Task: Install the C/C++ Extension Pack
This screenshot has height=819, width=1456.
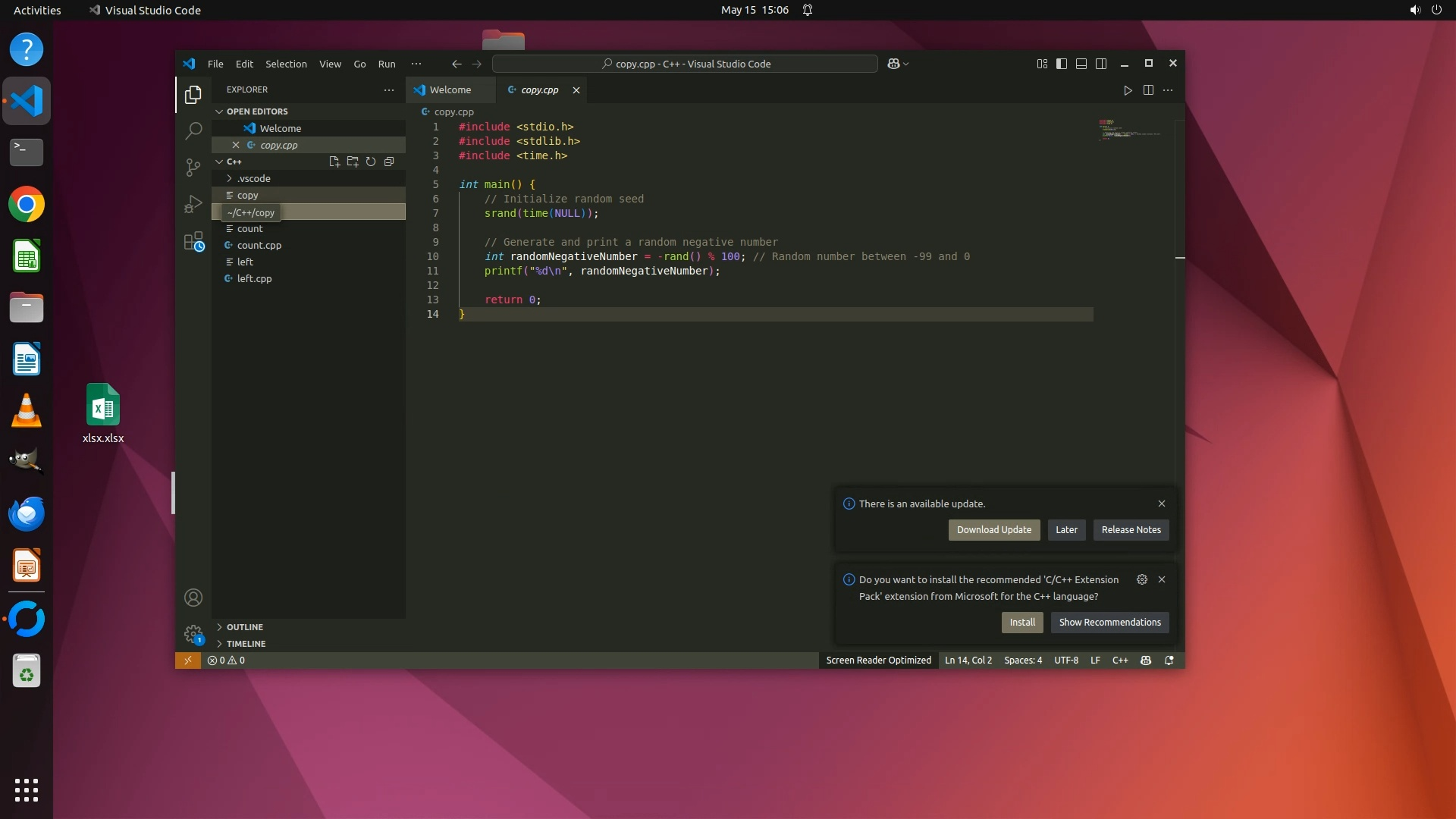Action: 1021,623
